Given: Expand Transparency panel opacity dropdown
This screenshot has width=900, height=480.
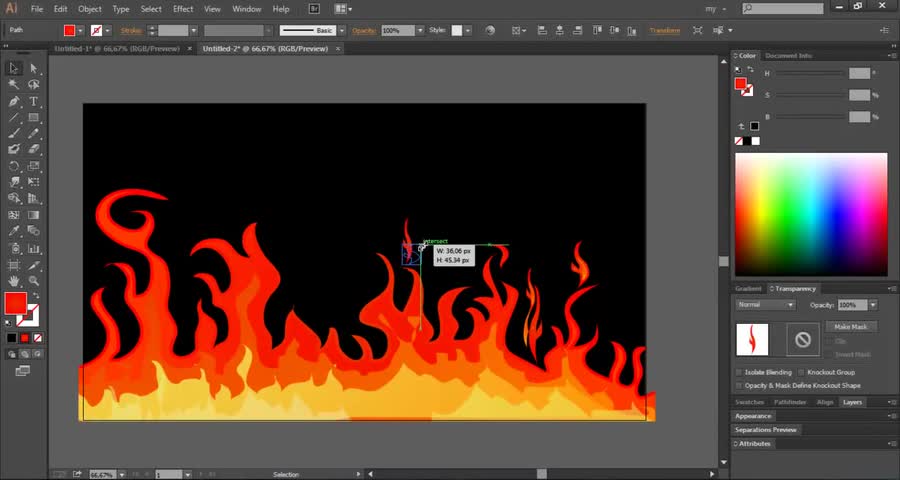Looking at the screenshot, I should (x=873, y=305).
